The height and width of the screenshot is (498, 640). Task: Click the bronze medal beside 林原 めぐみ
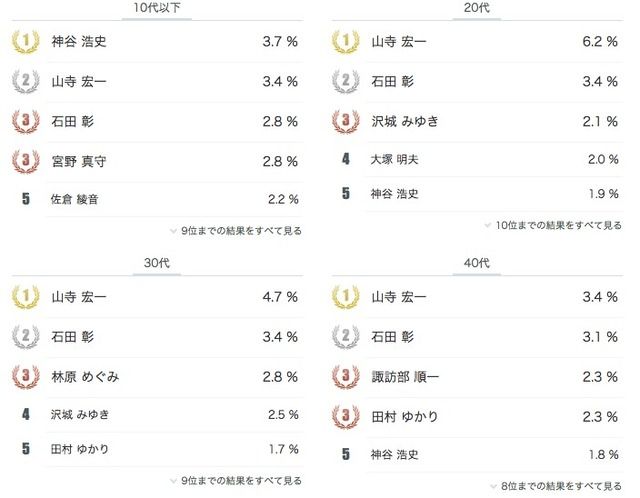click(x=25, y=377)
